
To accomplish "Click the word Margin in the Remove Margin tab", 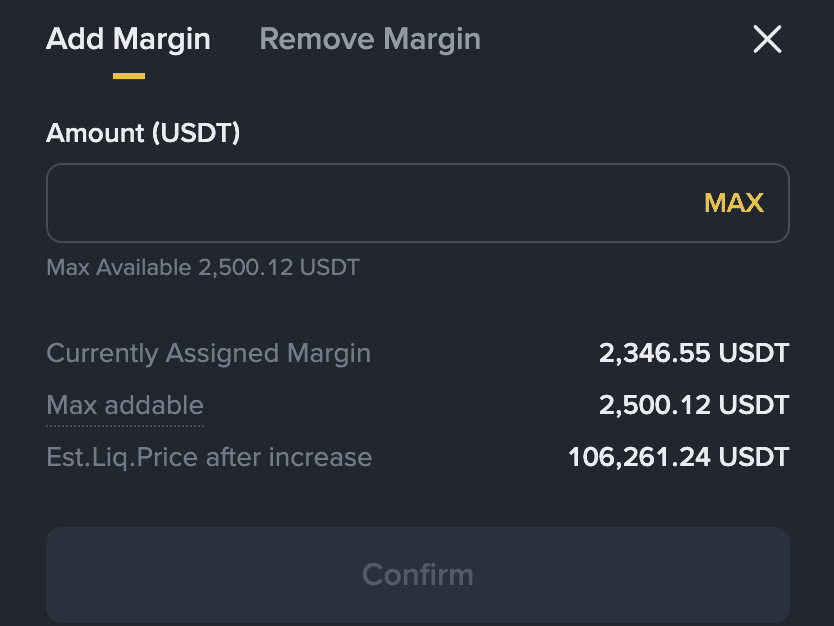I will point(431,39).
